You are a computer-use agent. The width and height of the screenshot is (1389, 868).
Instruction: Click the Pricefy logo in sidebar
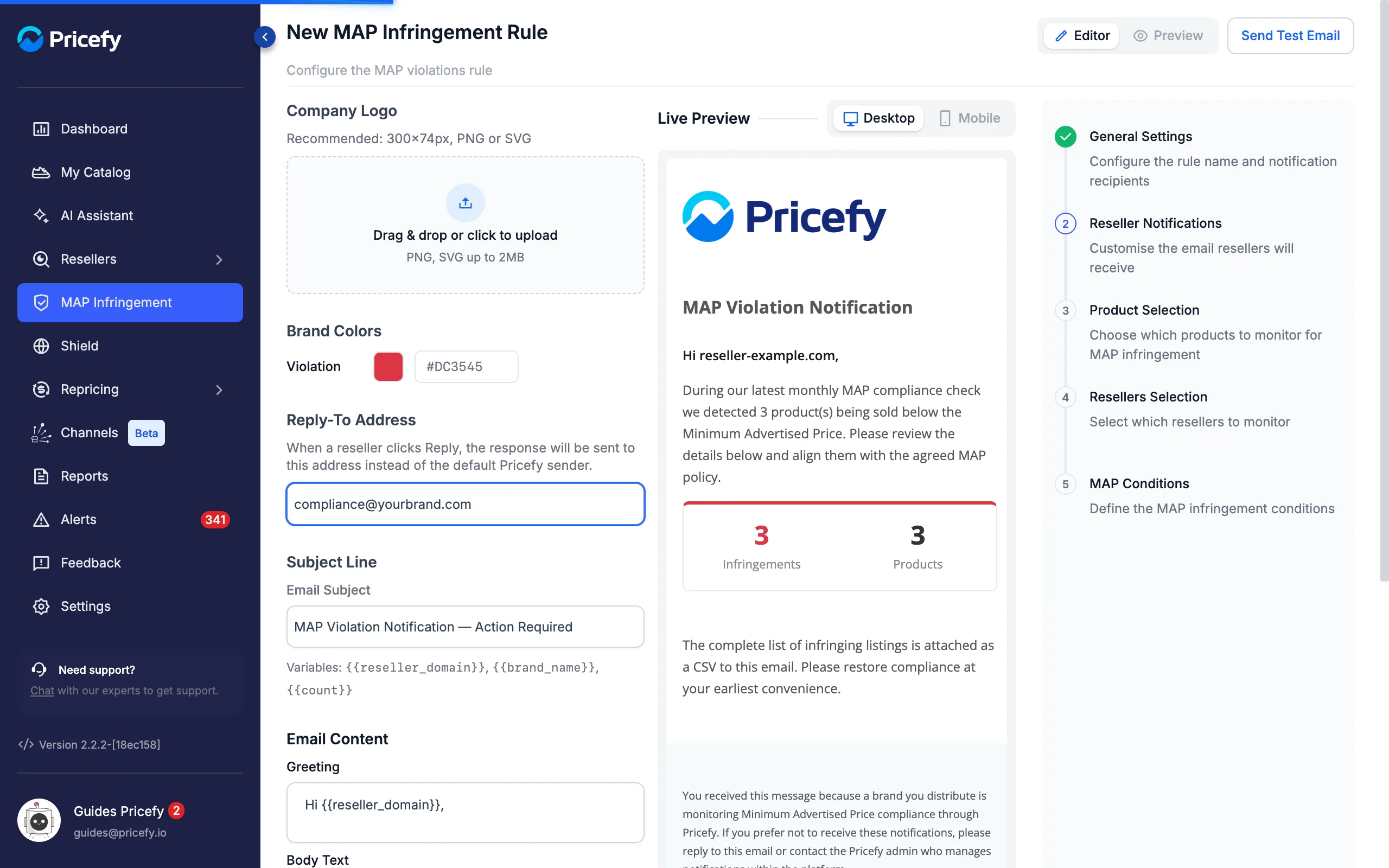click(x=69, y=39)
